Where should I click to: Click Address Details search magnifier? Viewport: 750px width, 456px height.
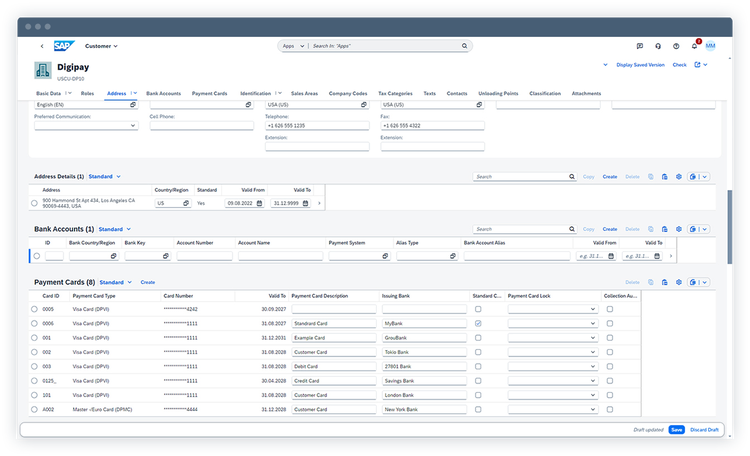coord(572,177)
